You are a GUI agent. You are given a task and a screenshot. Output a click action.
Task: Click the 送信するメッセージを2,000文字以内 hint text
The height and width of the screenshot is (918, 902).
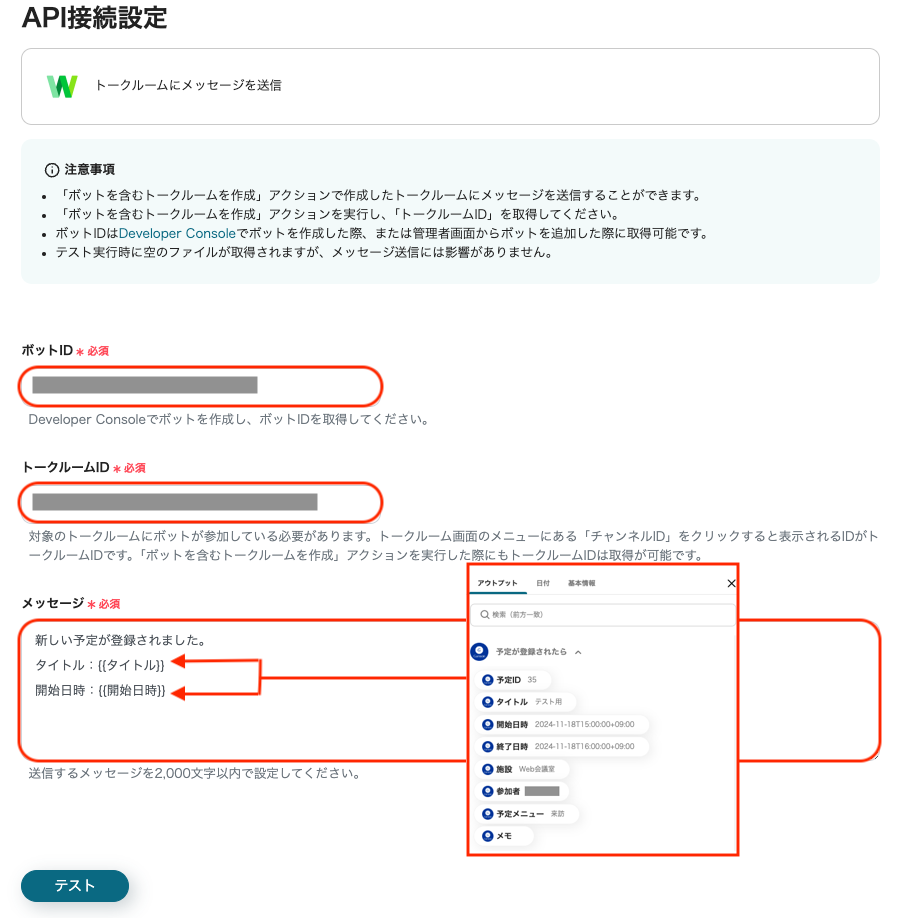(194, 773)
